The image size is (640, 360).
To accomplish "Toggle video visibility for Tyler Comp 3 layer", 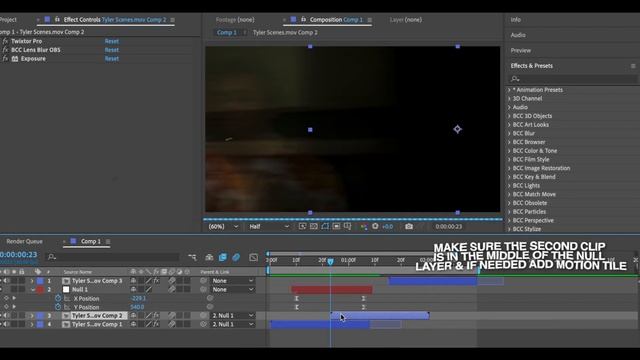I will pos(1,281).
